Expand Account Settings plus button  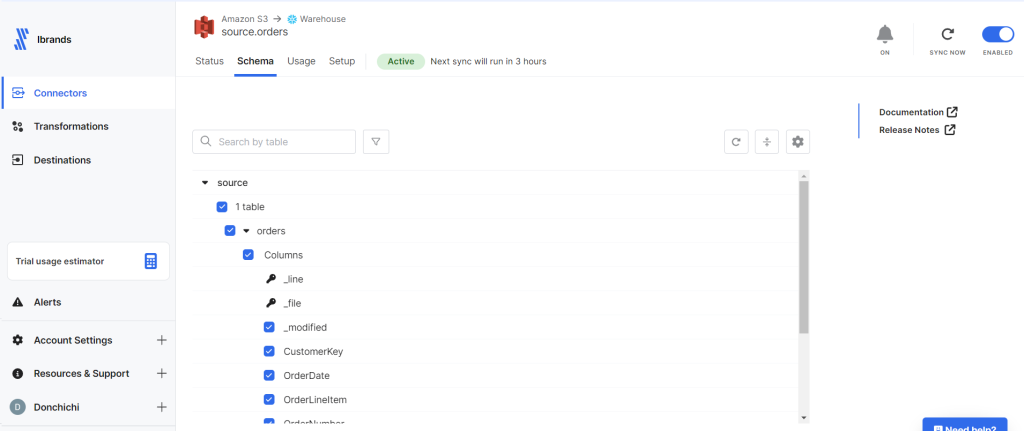point(162,340)
